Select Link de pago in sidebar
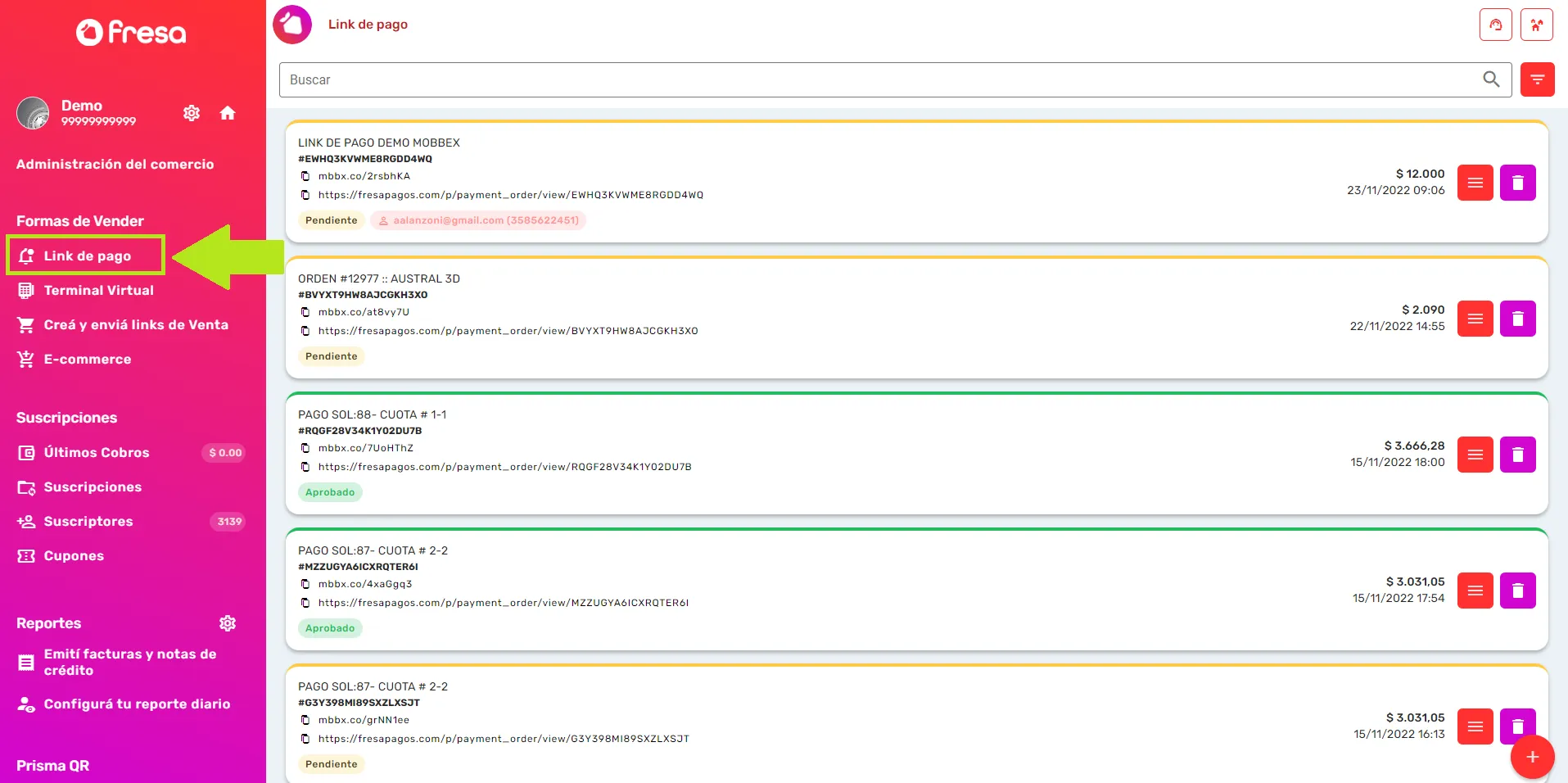The height and width of the screenshot is (783, 1568). click(86, 256)
